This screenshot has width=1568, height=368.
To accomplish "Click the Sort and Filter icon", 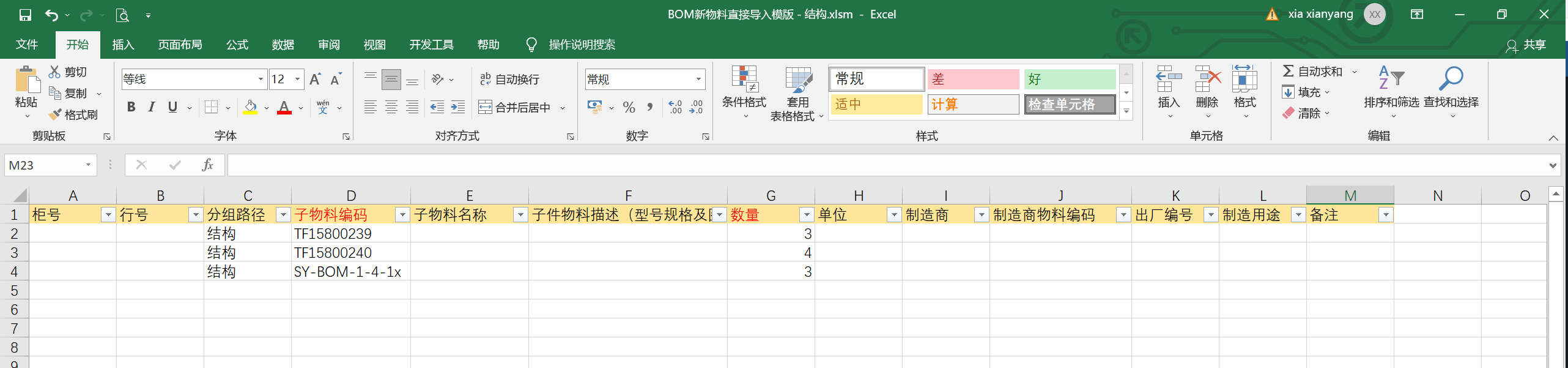I will pyautogui.click(x=1391, y=80).
